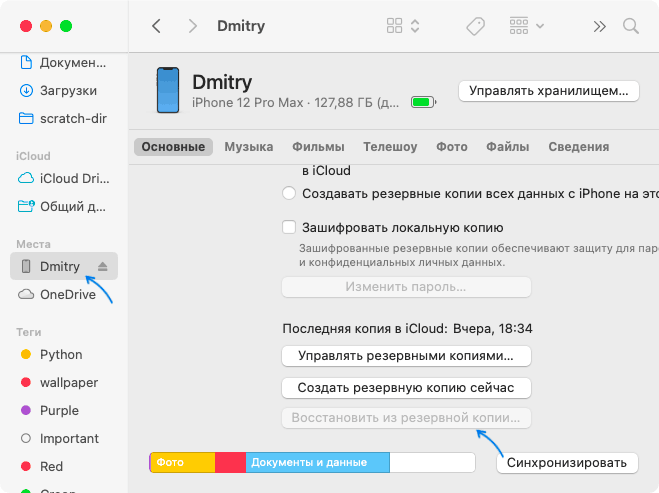Open the group-by grid dropdown
This screenshot has height=493, width=659.
pos(527,26)
